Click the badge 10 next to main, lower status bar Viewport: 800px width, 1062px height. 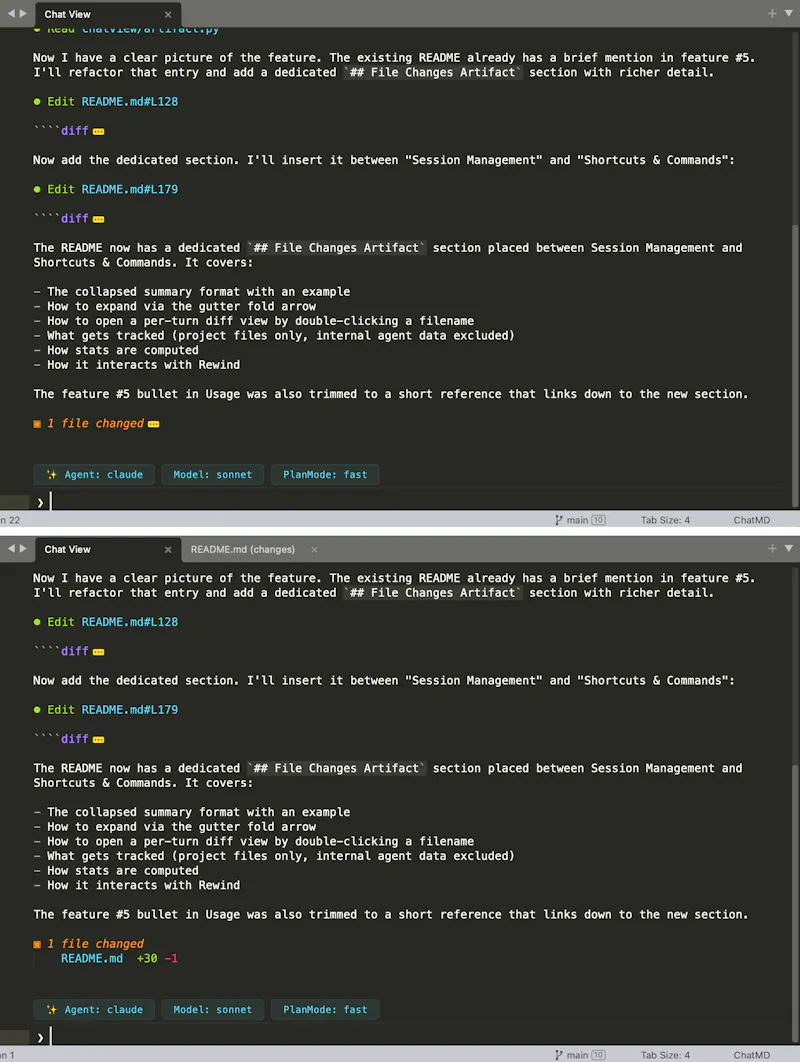(598, 1055)
